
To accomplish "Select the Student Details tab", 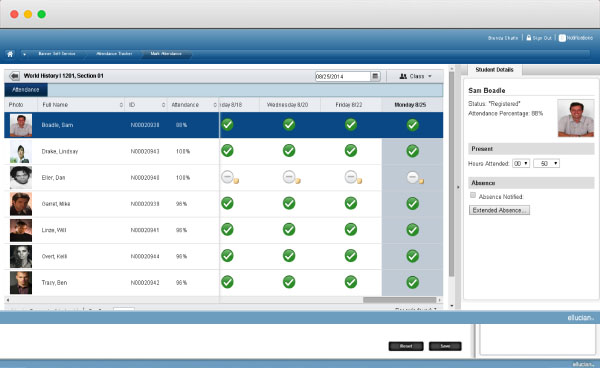I will [494, 70].
